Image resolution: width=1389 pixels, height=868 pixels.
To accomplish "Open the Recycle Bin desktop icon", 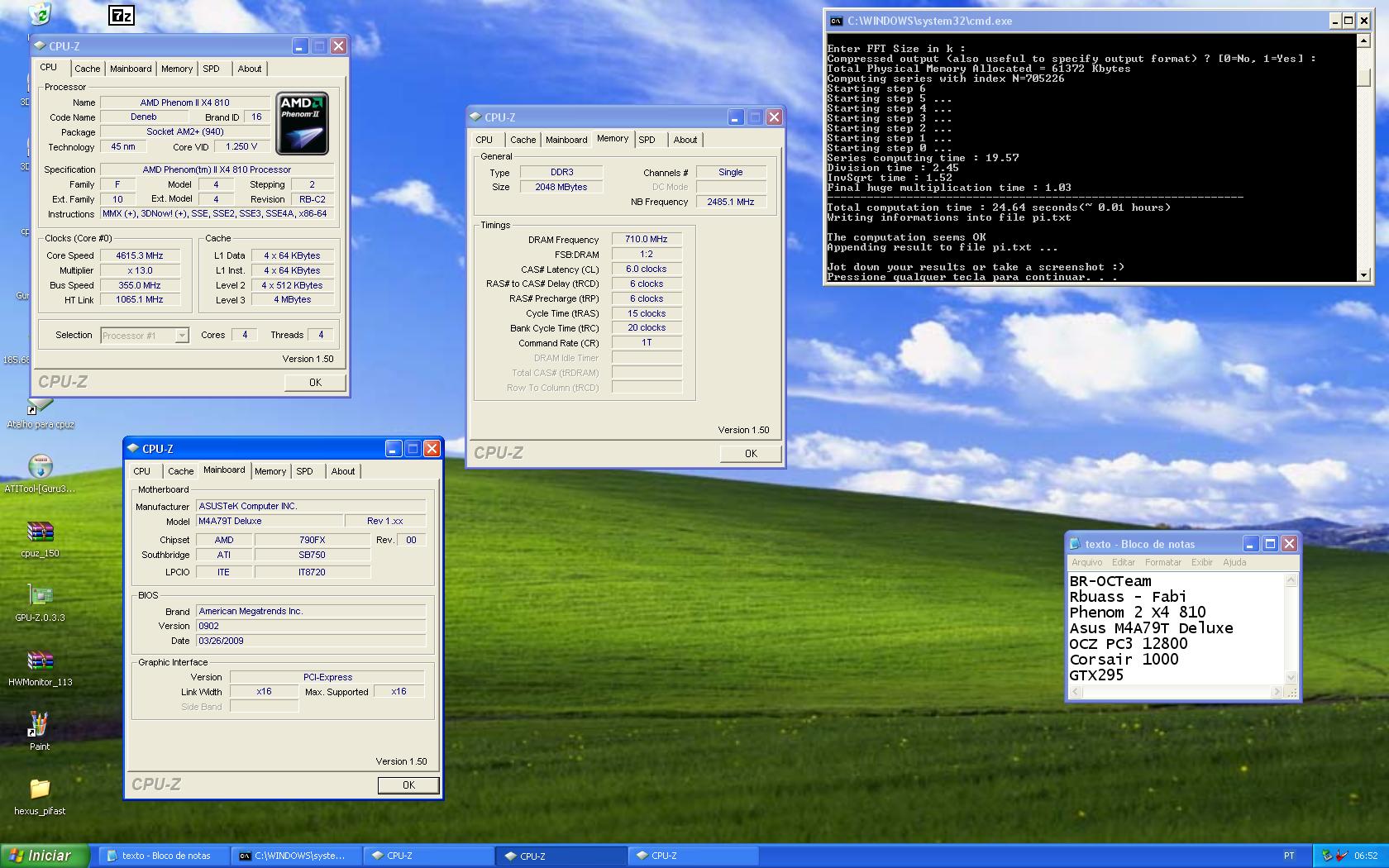I will pyautogui.click(x=39, y=13).
